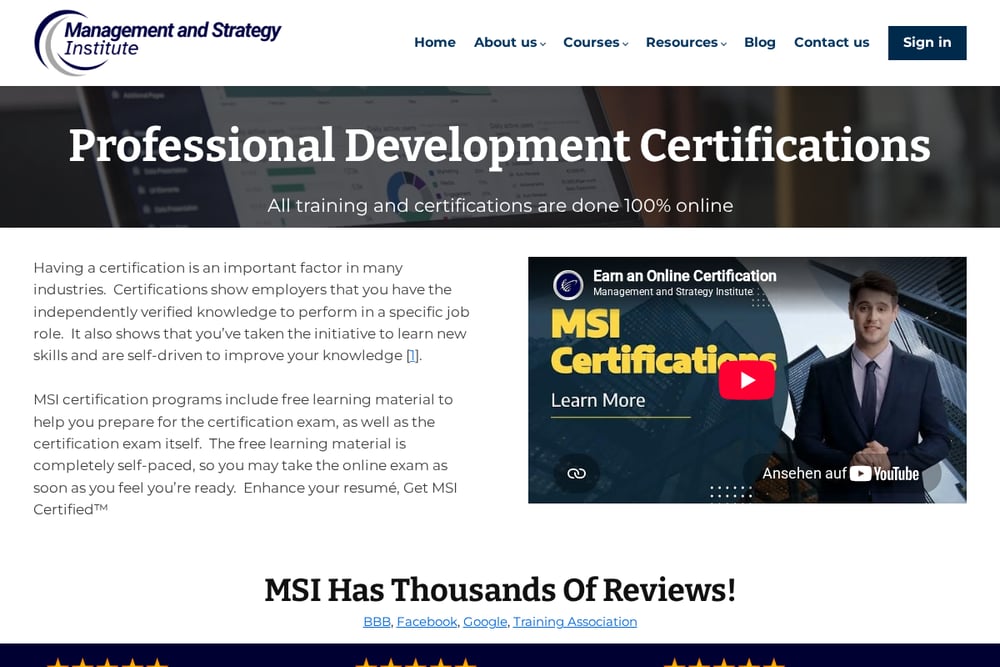Open the video title Earn an Online Certification
Viewport: 1000px width, 667px height.
(684, 275)
